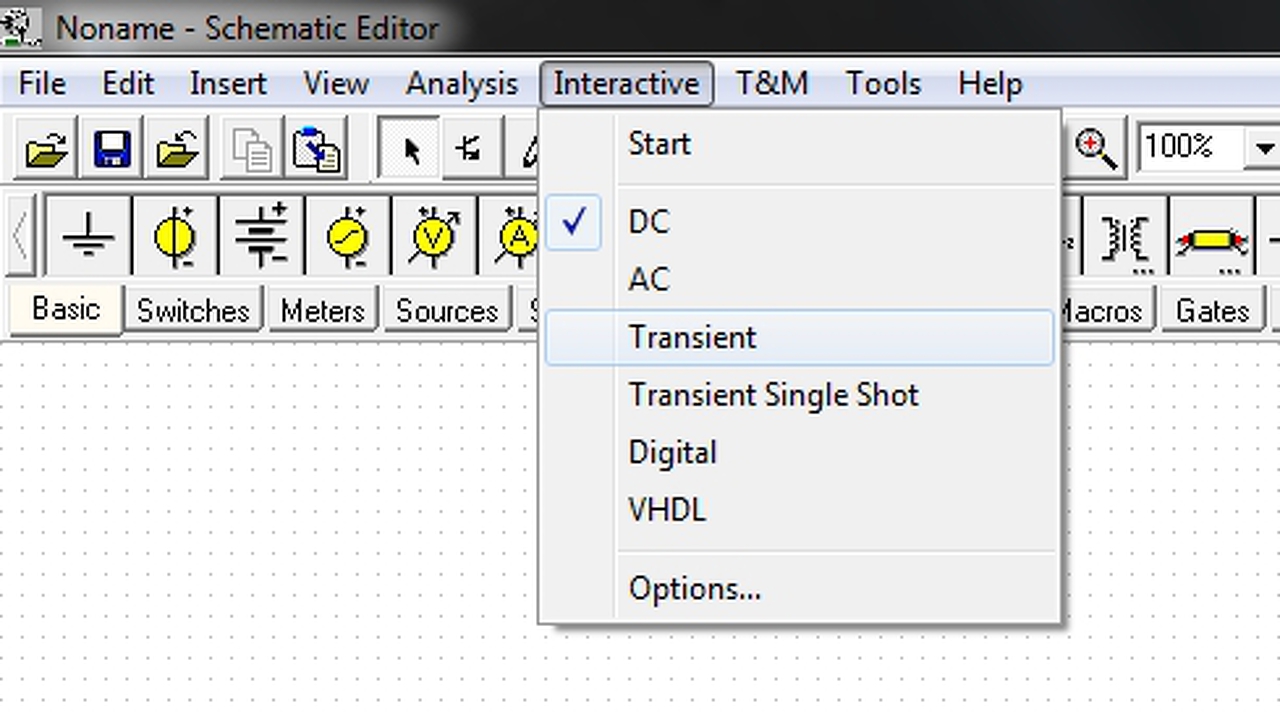Click the Open file icon
The height and width of the screenshot is (717, 1280).
tap(46, 150)
